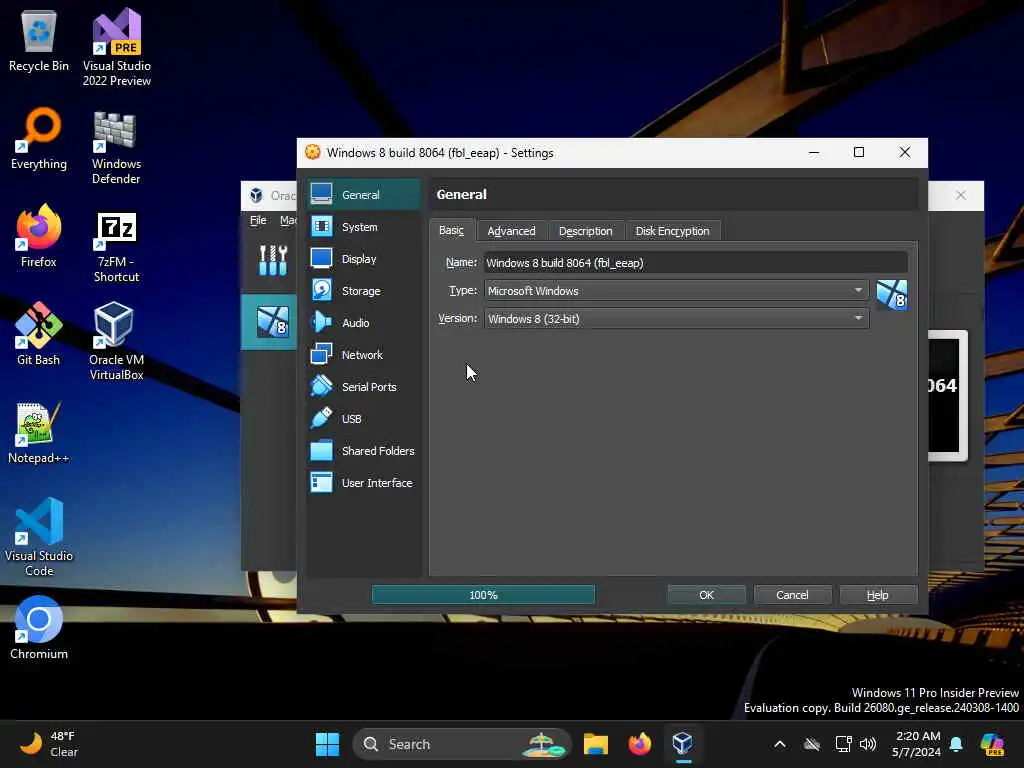Click the Name field of the VM
The height and width of the screenshot is (768, 1024).
tap(696, 263)
